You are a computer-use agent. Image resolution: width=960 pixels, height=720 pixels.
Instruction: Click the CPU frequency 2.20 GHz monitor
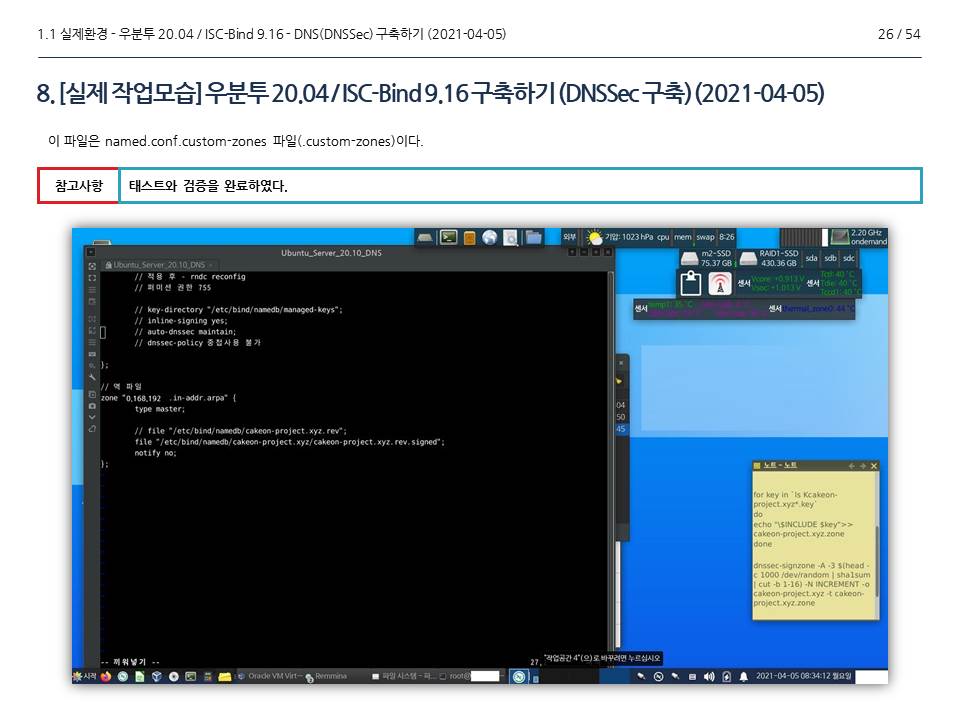click(x=858, y=237)
